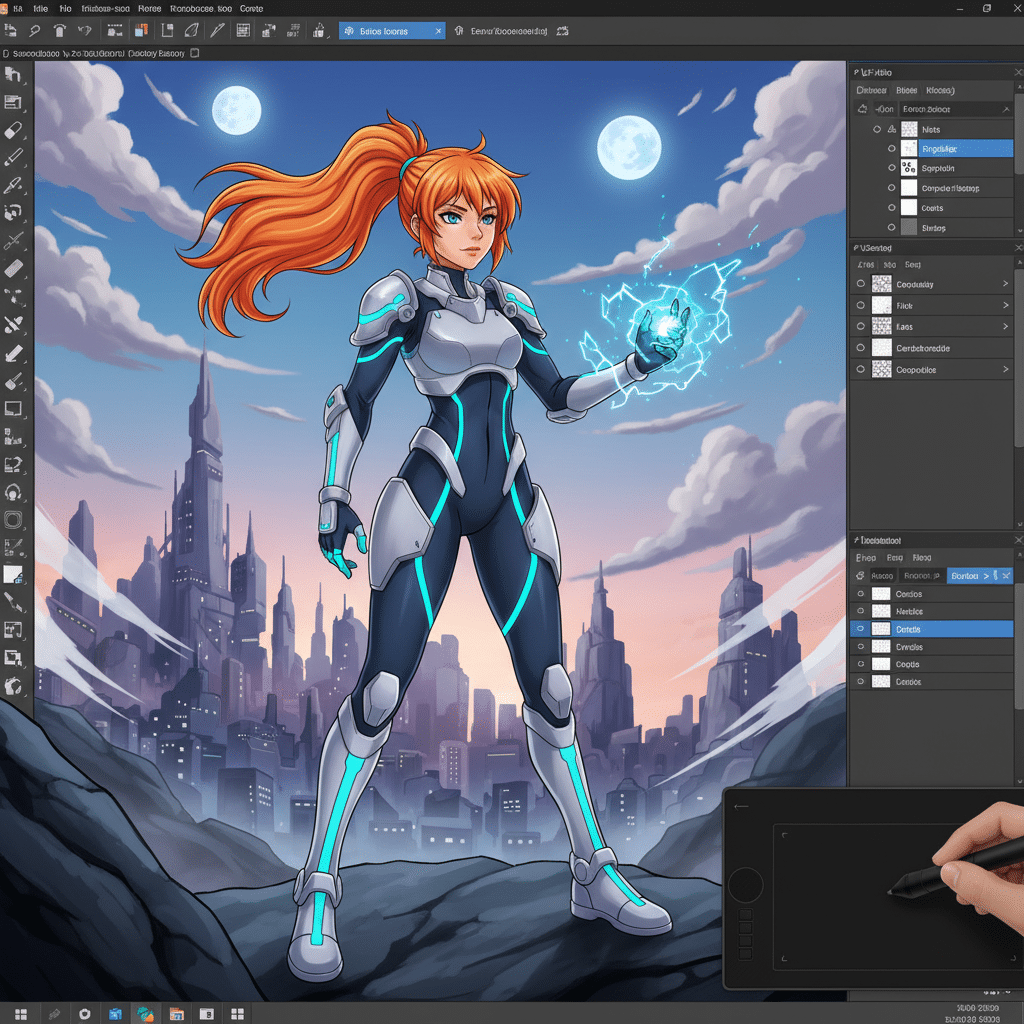Pick the Eraser tool in the left toolbar
Viewport: 1024px width, 1024px height.
pos(13,130)
